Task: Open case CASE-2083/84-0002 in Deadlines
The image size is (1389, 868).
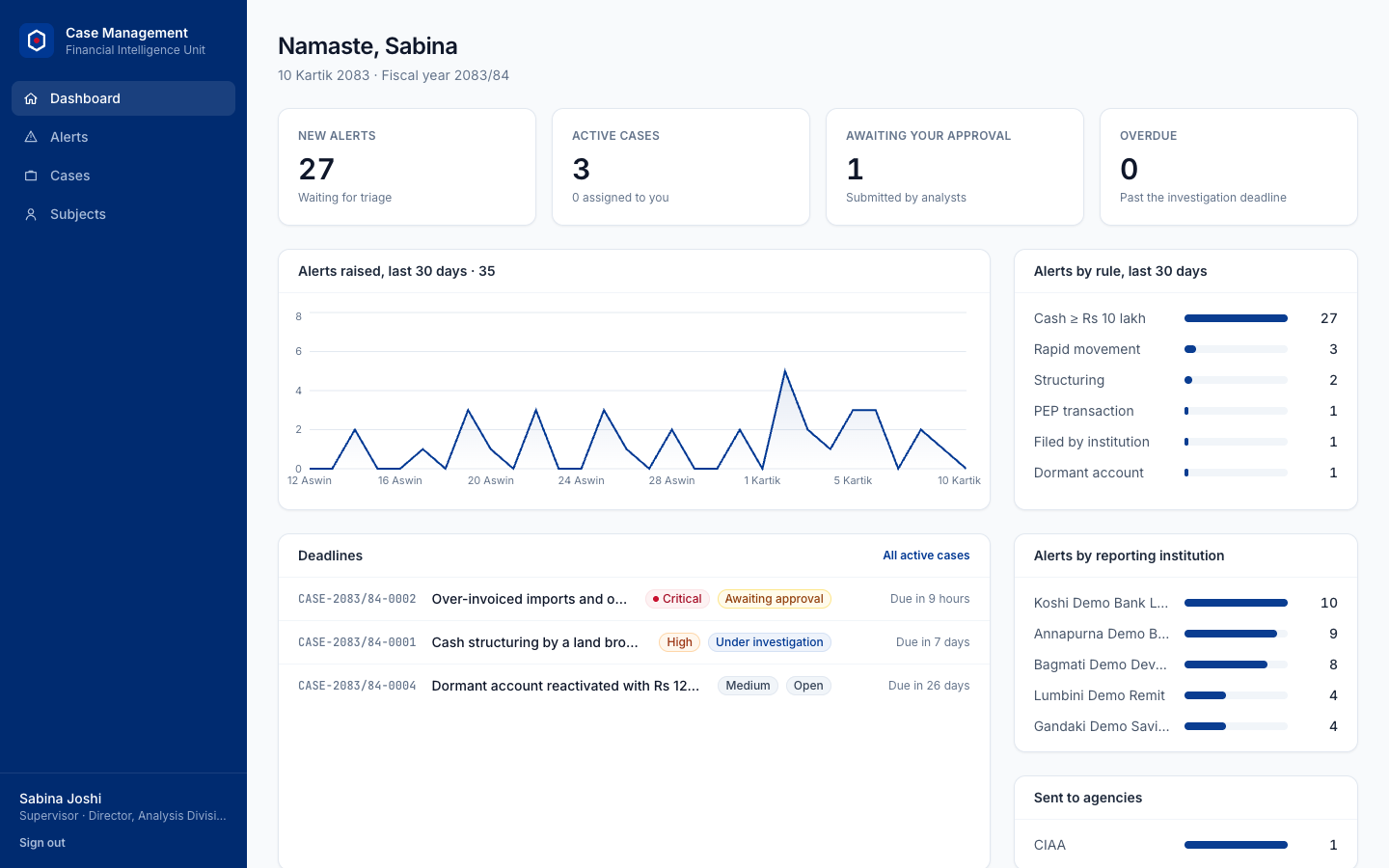Action: (634, 599)
